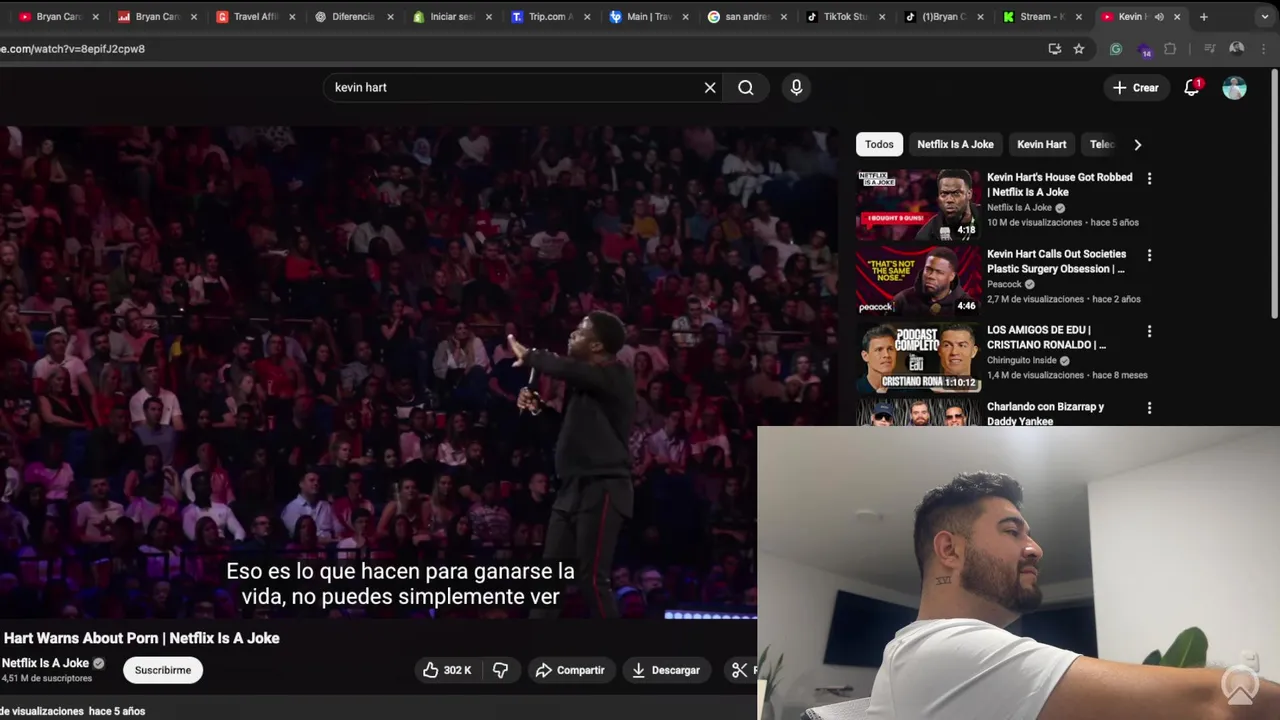Viewport: 1280px width, 720px height.
Task: Click the address bar URL
Action: pos(72,49)
